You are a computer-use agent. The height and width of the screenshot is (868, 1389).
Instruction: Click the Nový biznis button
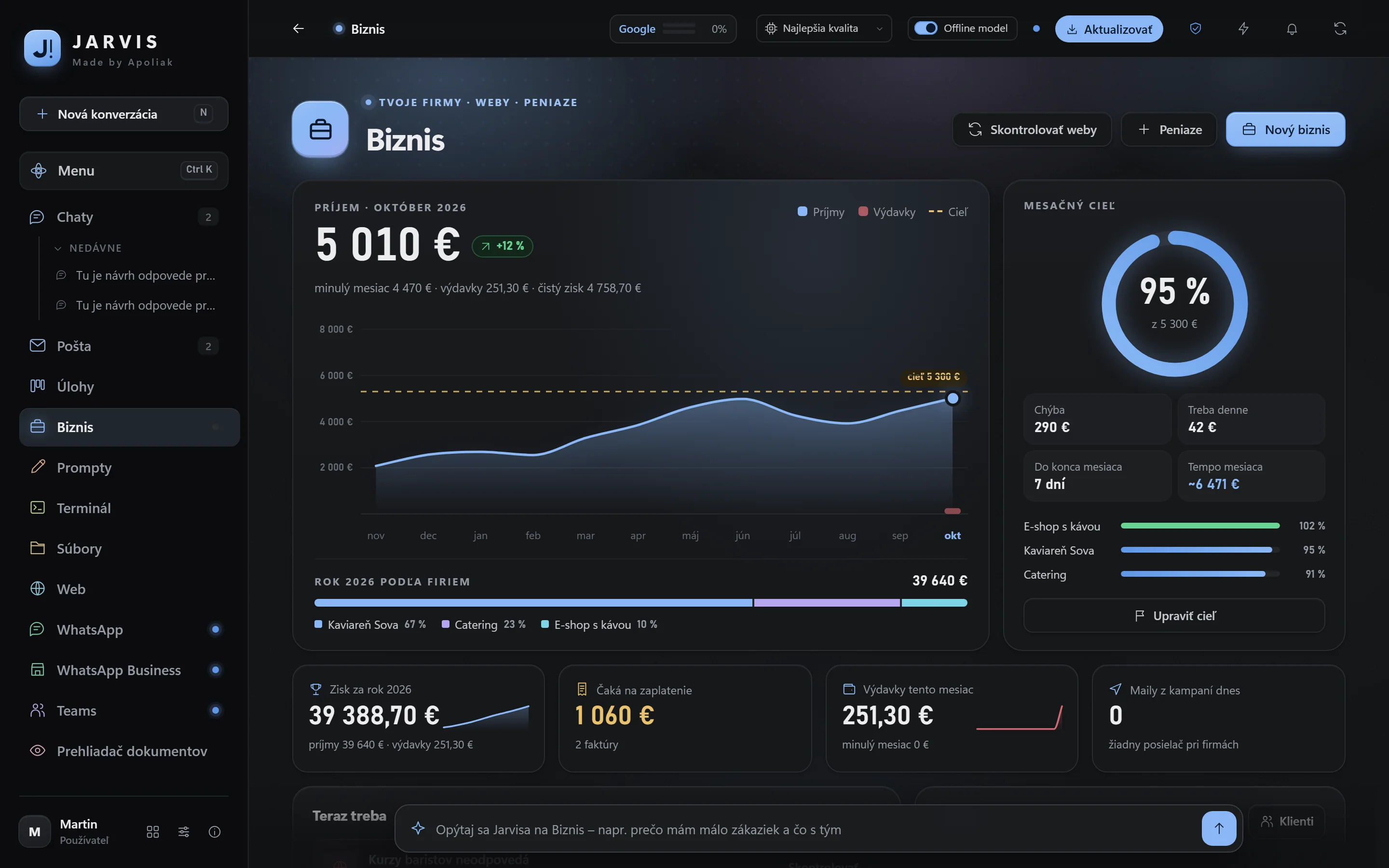coord(1285,130)
